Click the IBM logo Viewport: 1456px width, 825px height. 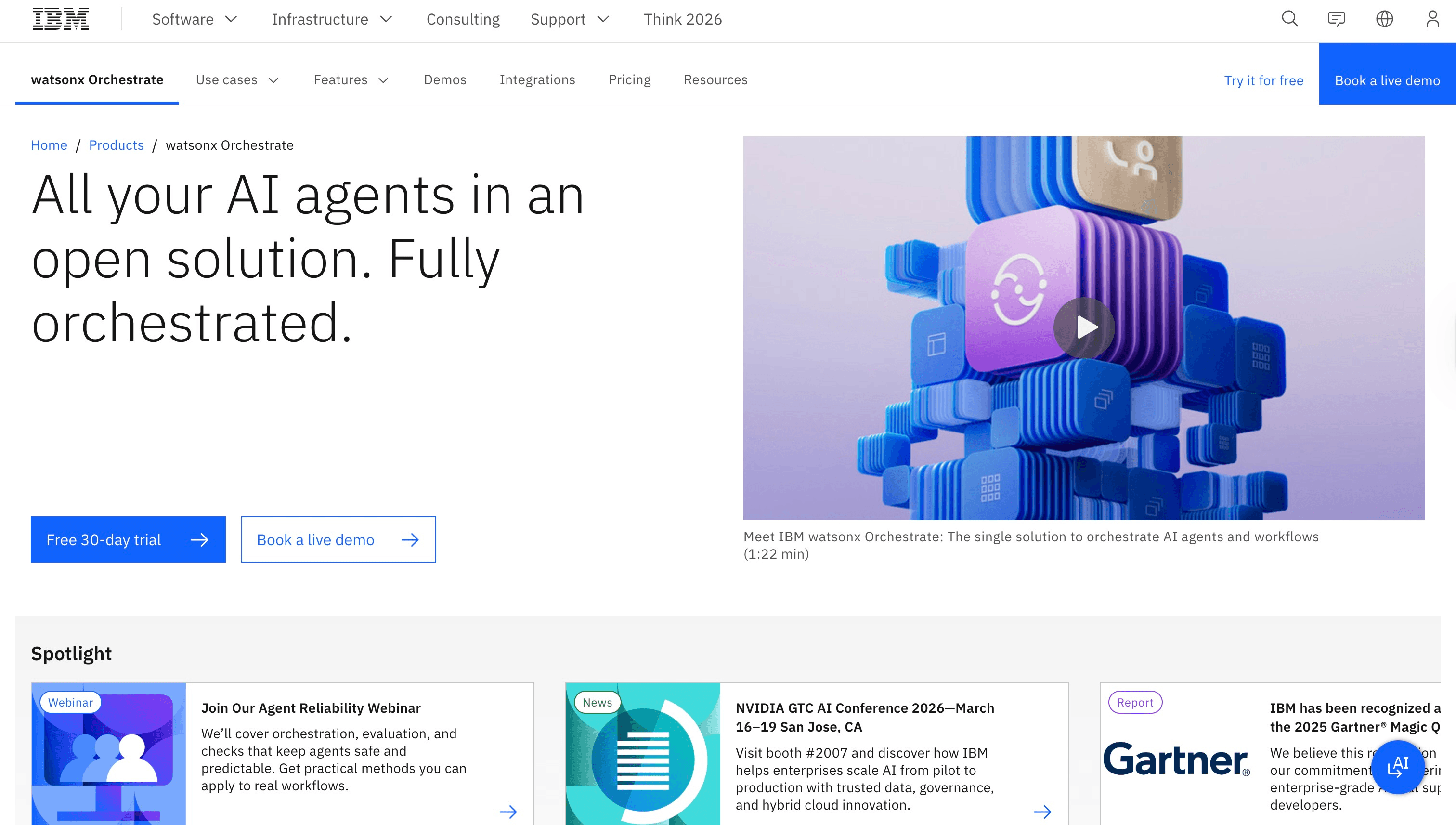tap(61, 19)
